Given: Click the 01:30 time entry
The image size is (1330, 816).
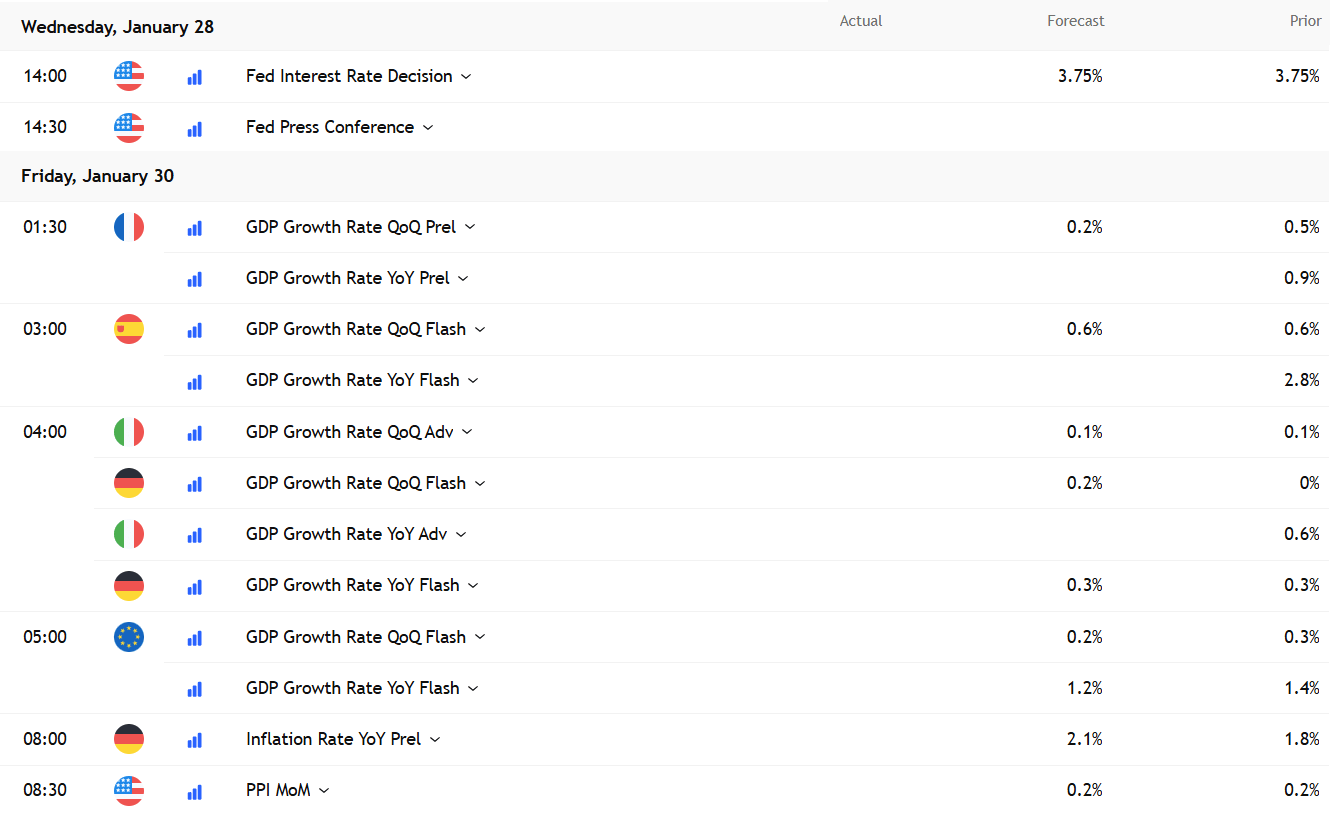Looking at the screenshot, I should [x=45, y=227].
